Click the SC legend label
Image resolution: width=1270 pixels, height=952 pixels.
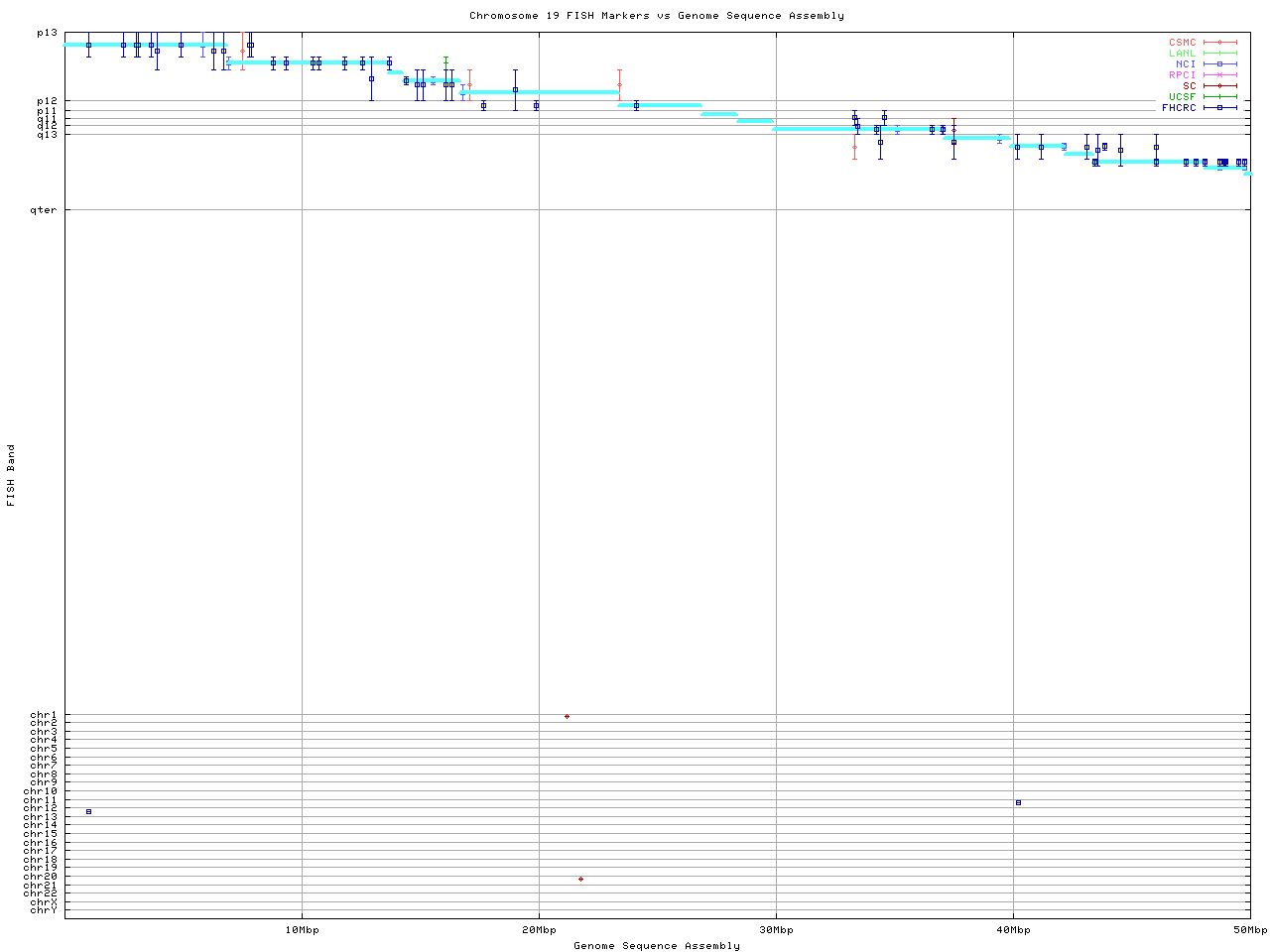click(1189, 85)
